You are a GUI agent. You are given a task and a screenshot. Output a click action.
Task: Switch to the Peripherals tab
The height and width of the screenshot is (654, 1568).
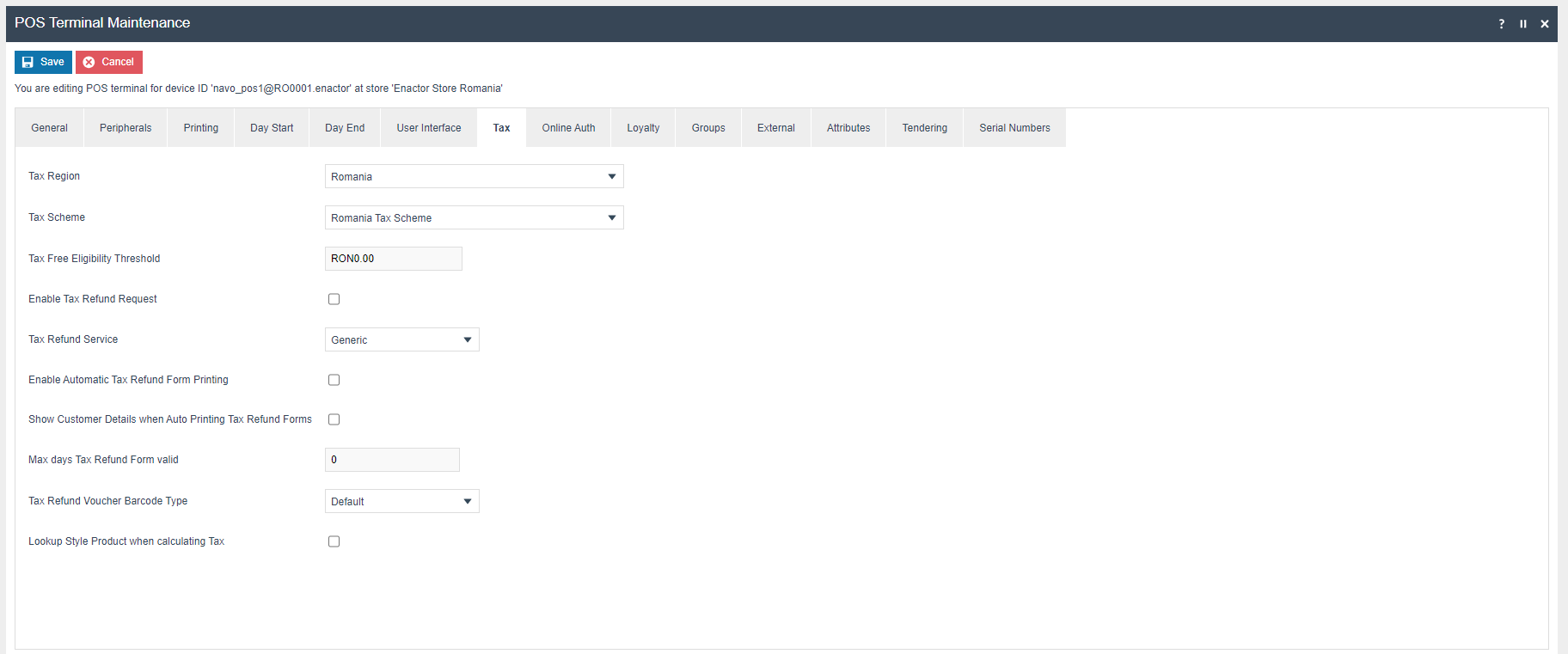pos(126,128)
